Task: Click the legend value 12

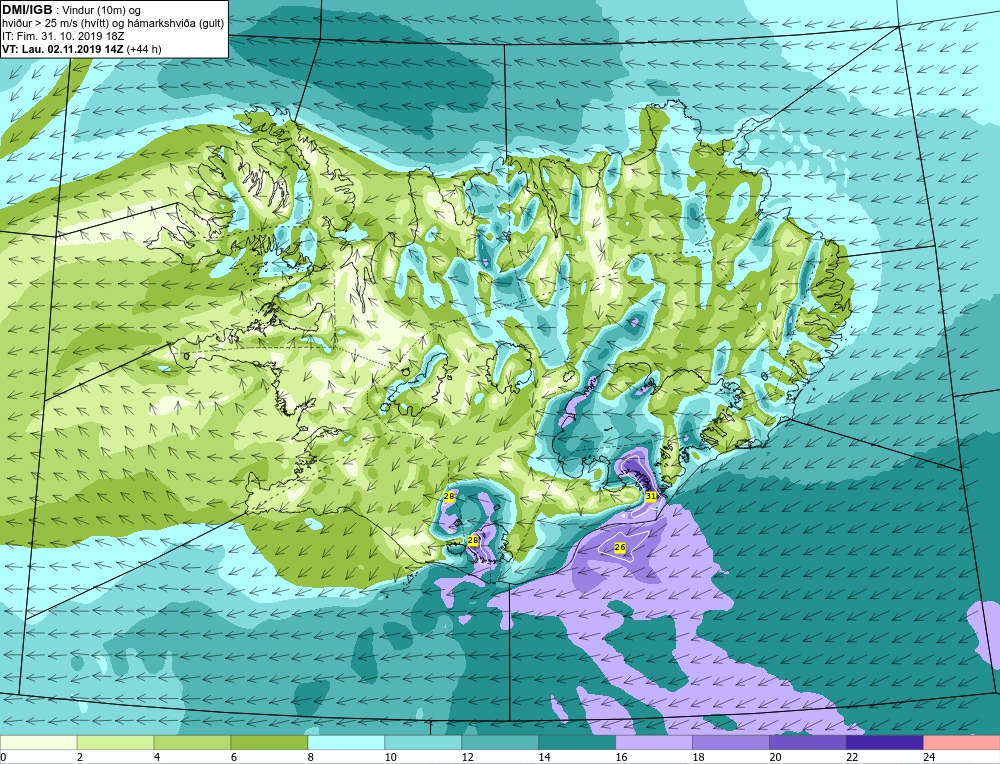Action: coord(467,757)
